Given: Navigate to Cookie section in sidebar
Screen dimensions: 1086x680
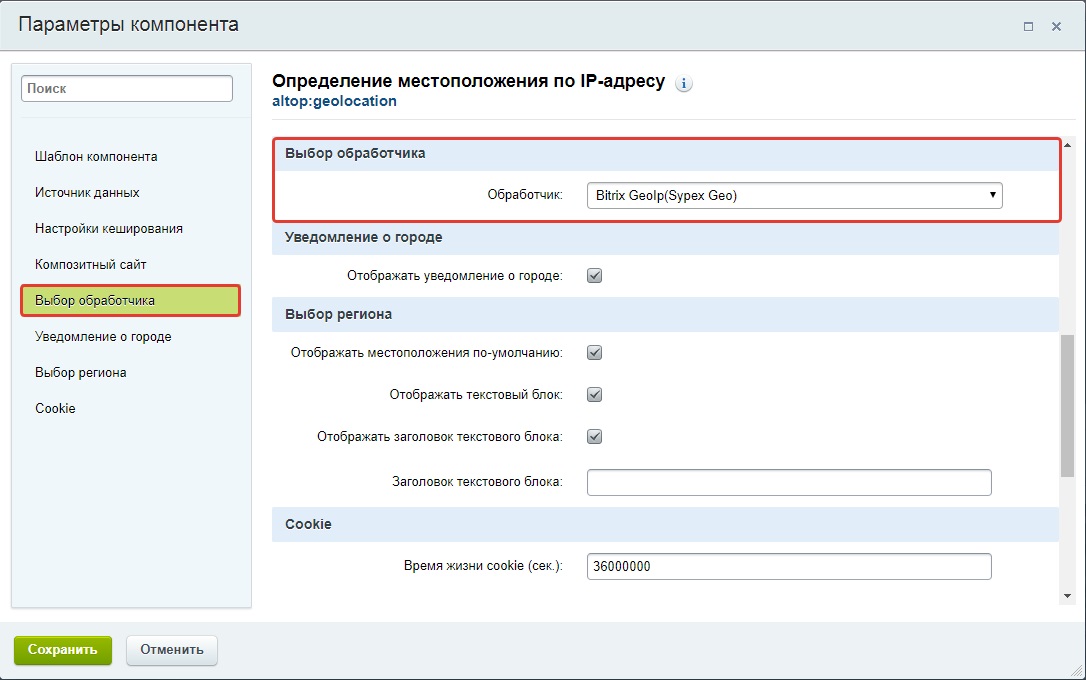Looking at the screenshot, I should (55, 409).
